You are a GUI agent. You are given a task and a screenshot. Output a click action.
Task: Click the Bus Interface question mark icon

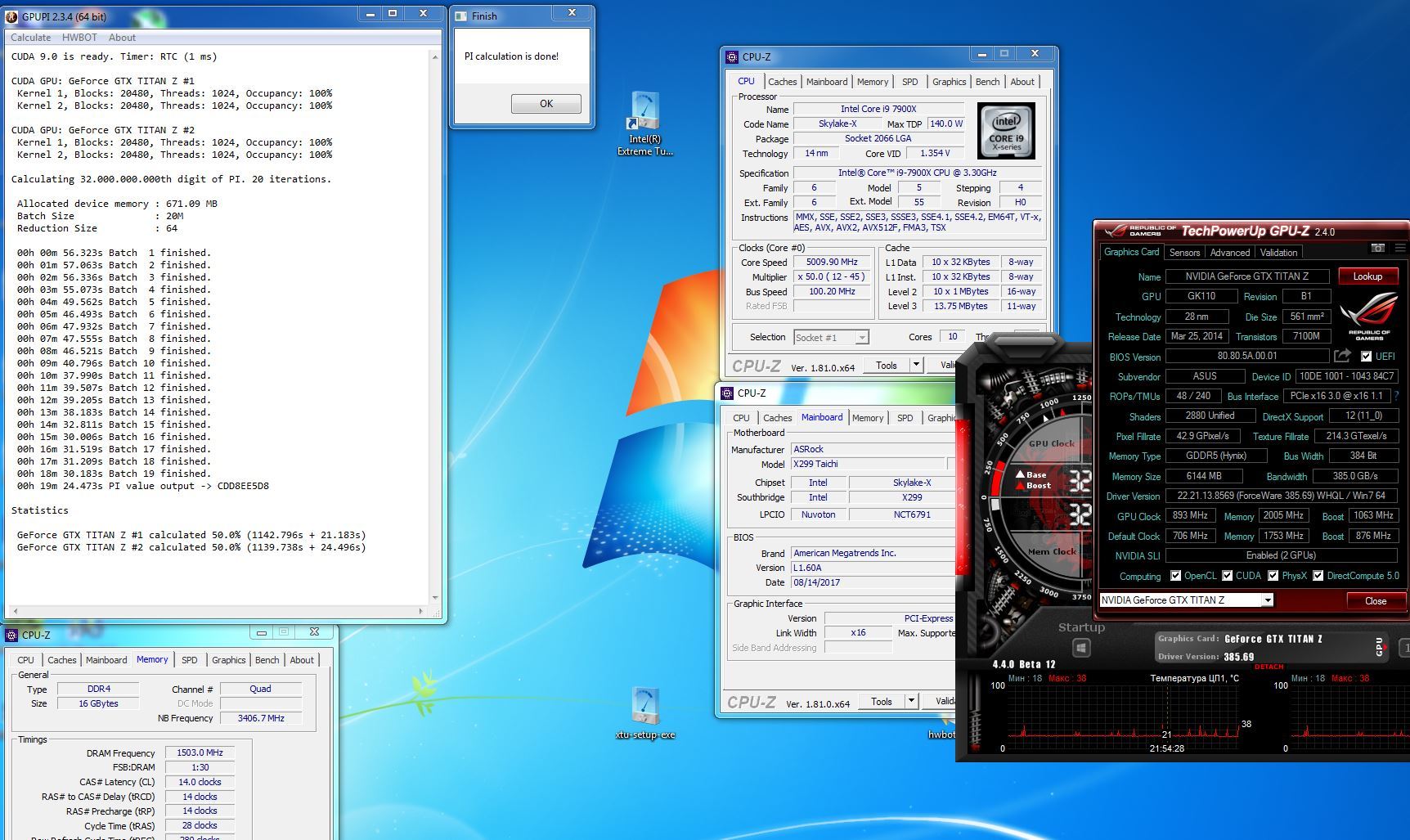pos(1396,396)
